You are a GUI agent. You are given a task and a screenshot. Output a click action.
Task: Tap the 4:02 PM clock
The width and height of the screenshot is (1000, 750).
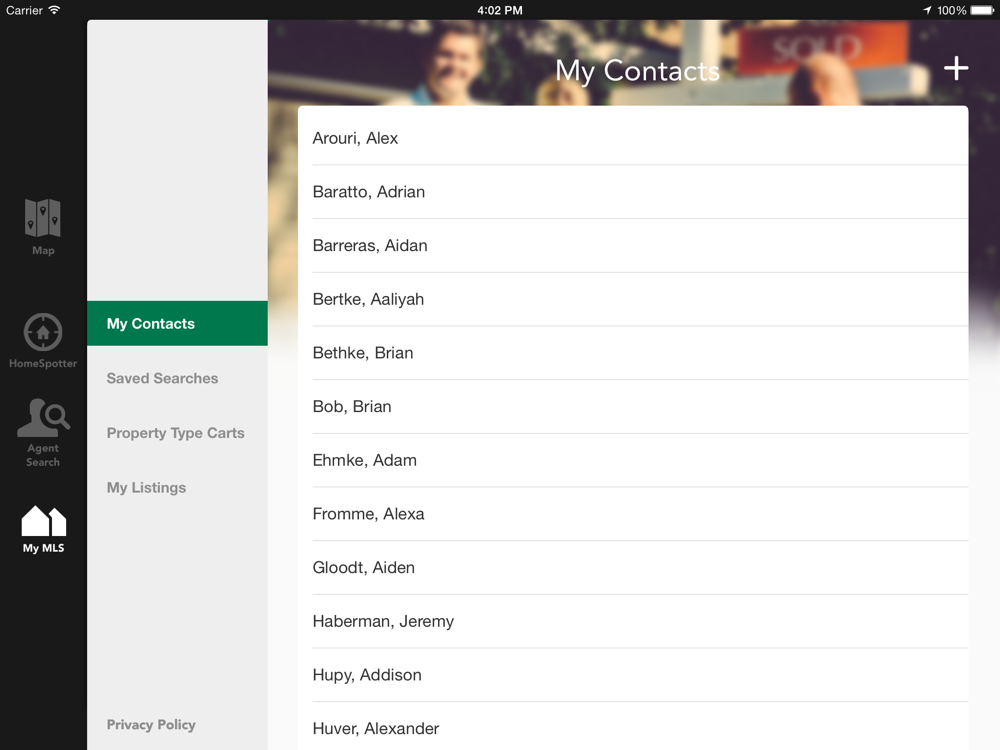[x=500, y=10]
